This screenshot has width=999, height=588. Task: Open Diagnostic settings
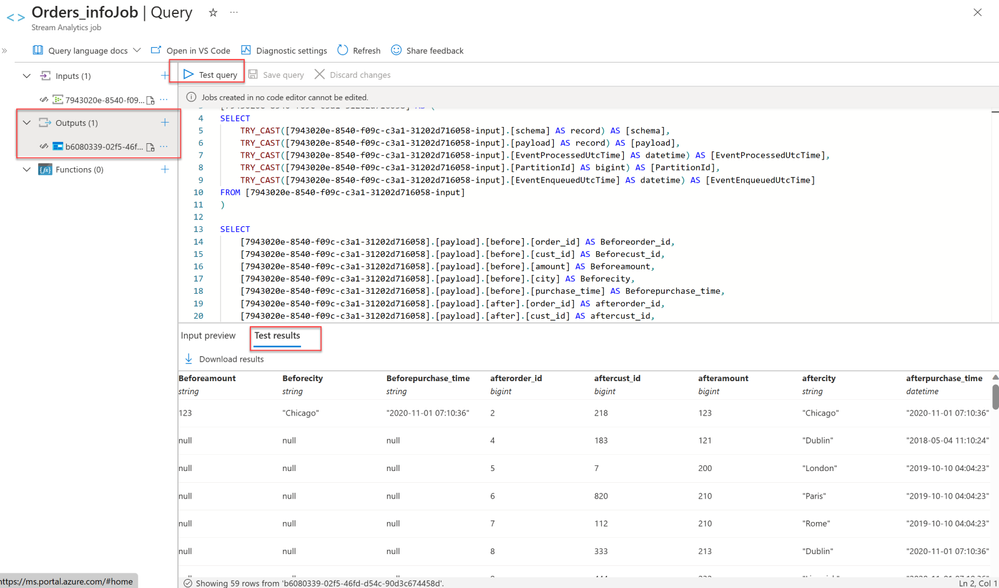coord(284,50)
